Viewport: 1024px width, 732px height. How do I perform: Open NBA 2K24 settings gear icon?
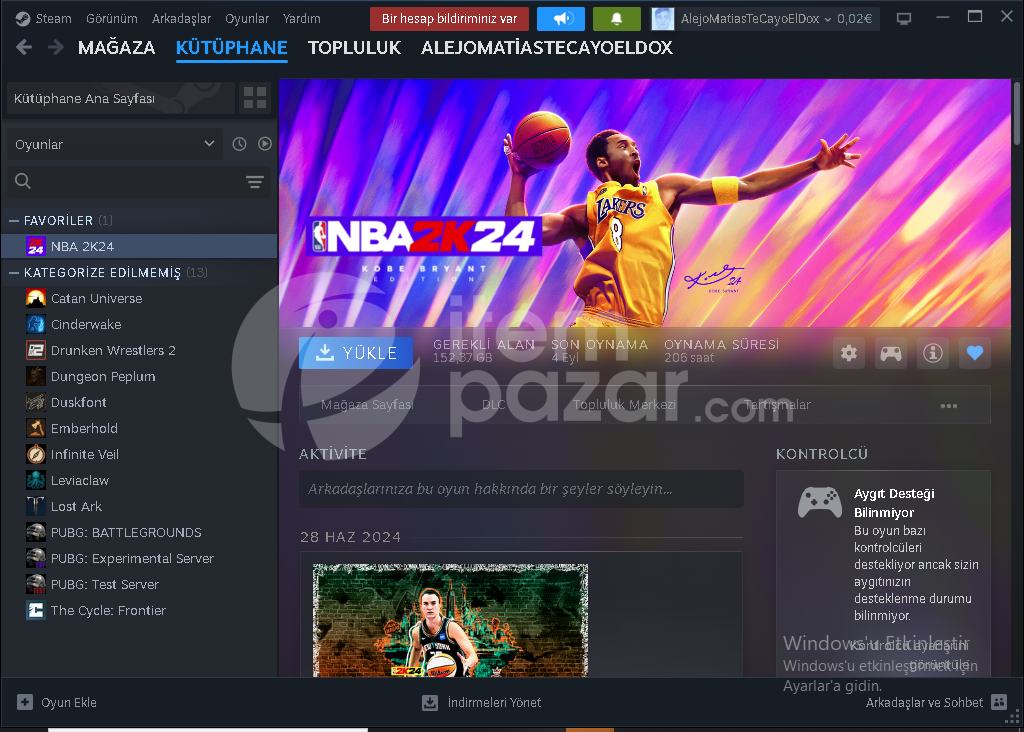pos(849,353)
